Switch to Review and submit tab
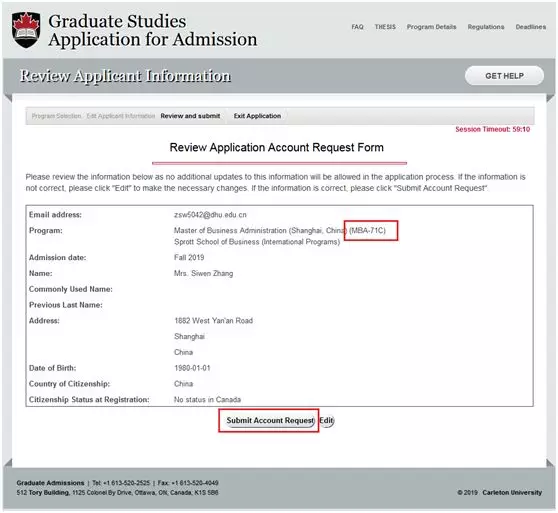The width and height of the screenshot is (558, 513). coord(190,116)
